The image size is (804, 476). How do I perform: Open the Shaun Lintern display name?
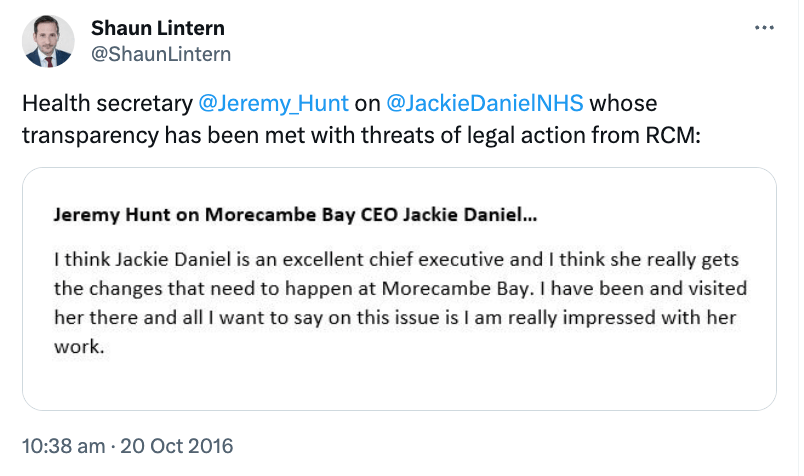point(157,28)
